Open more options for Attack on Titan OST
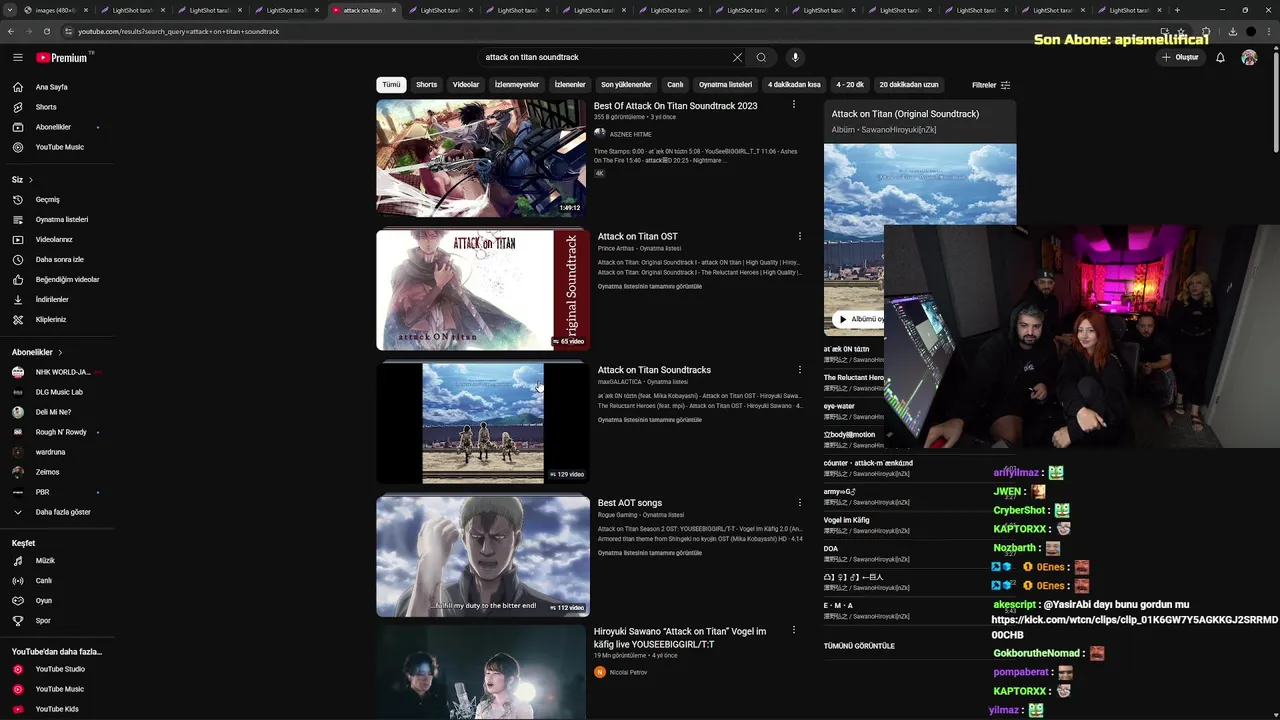This screenshot has width=1280, height=720. pyautogui.click(x=799, y=236)
